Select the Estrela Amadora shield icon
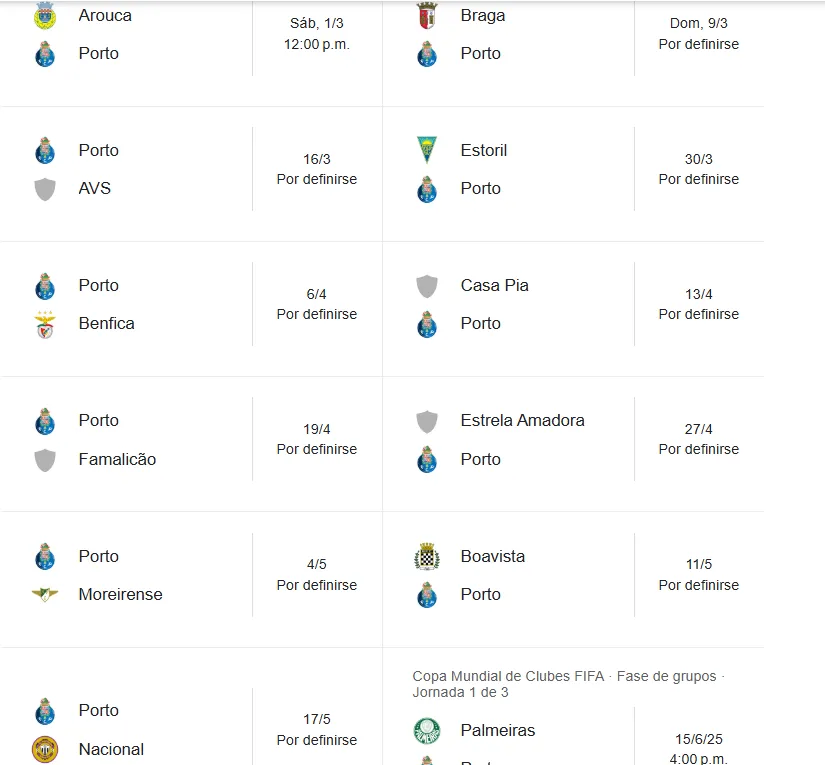This screenshot has width=825, height=765. [x=426, y=421]
